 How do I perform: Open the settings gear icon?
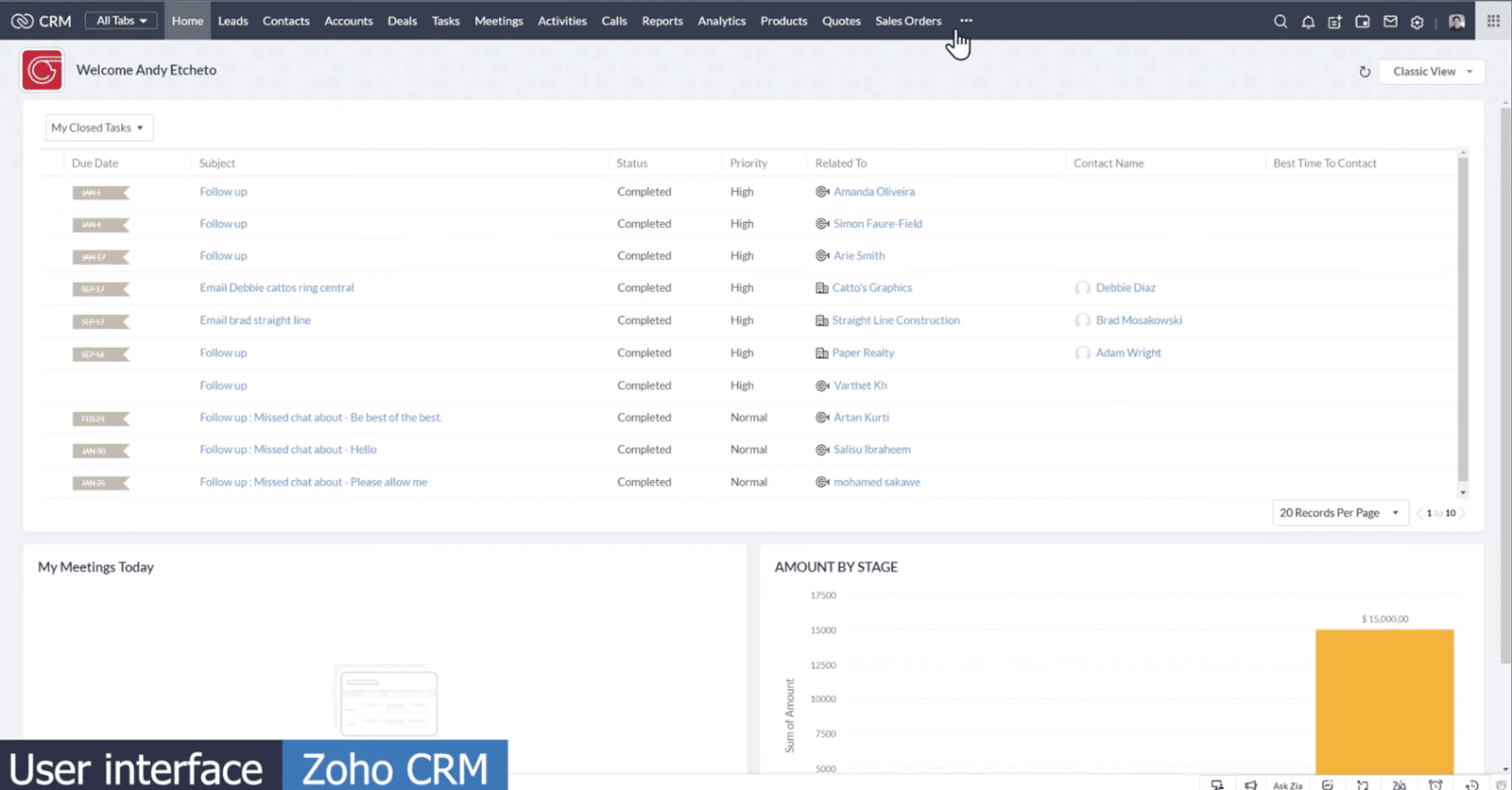point(1417,22)
